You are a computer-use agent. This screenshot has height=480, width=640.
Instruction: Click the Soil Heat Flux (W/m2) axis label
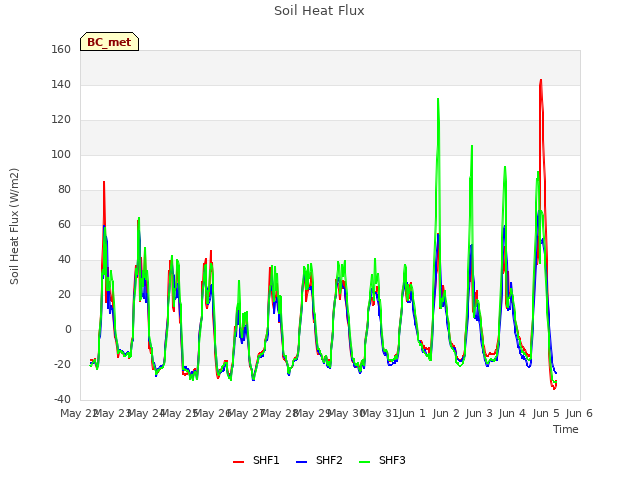point(14,226)
